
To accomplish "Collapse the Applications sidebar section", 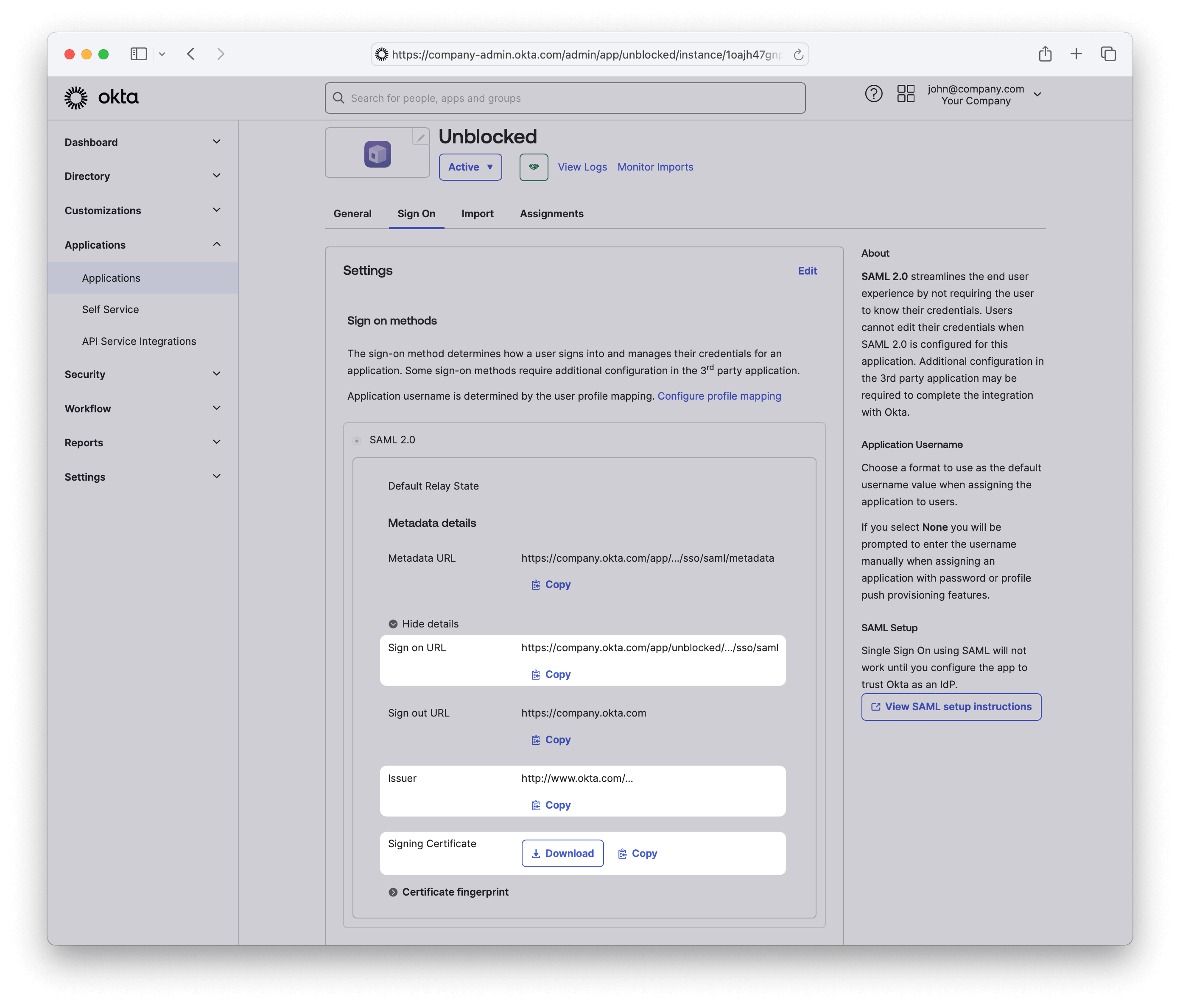I will coord(143,244).
